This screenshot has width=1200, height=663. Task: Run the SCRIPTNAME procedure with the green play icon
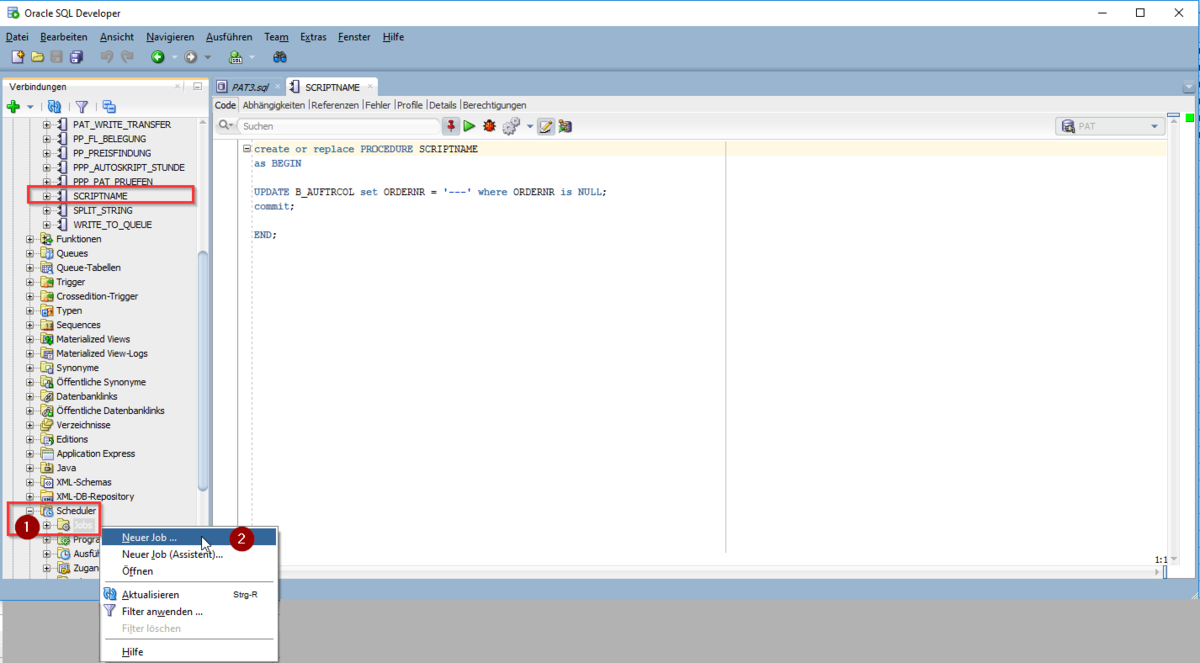[x=470, y=125]
